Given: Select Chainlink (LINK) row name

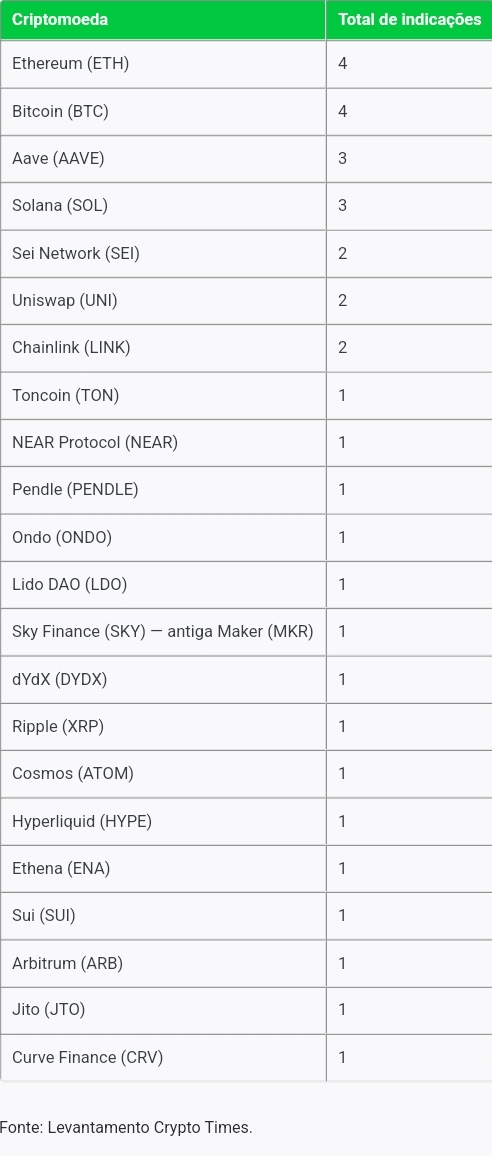Looking at the screenshot, I should tap(71, 348).
